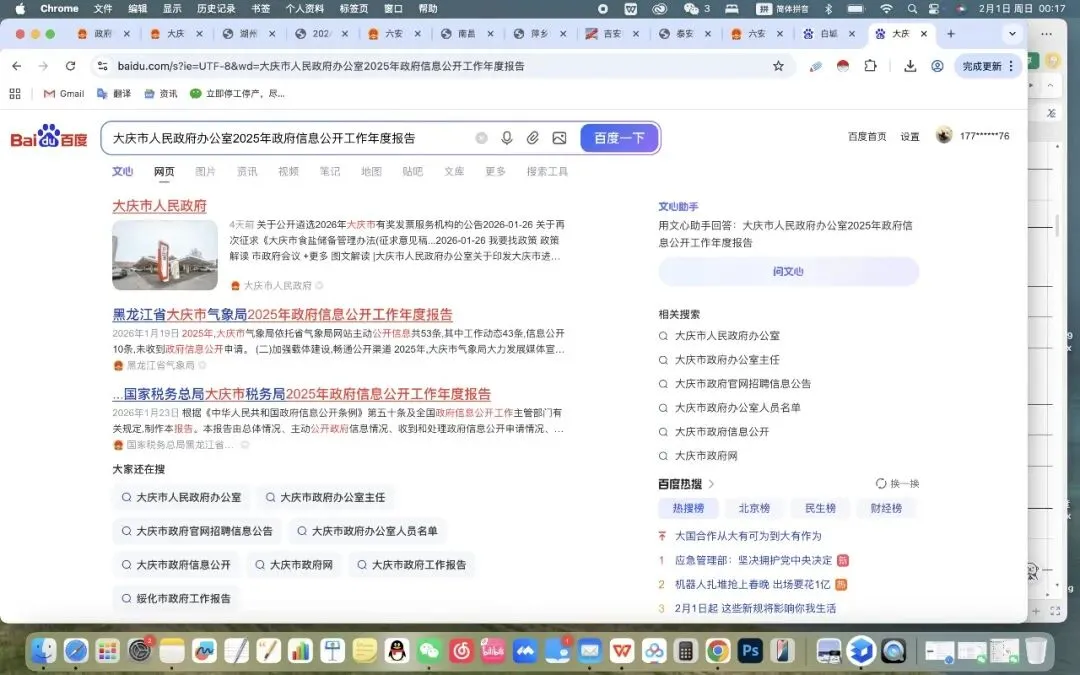Launch Photoshop from the Dock

(x=749, y=650)
